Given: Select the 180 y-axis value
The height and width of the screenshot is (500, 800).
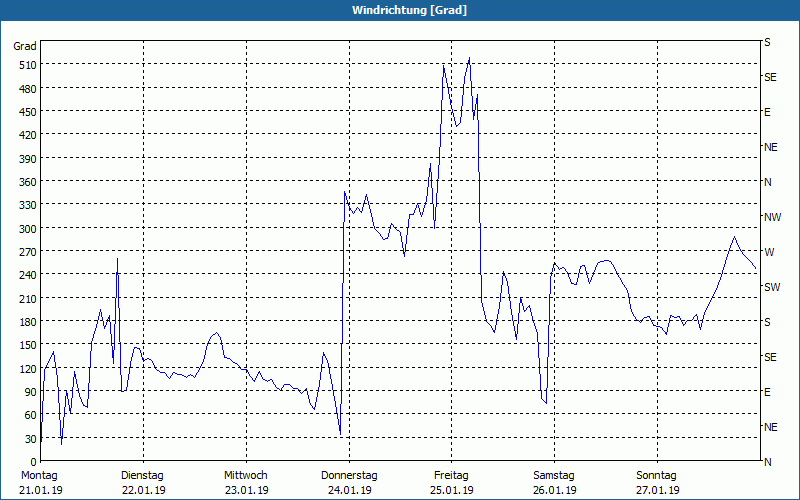Looking at the screenshot, I should tap(28, 322).
